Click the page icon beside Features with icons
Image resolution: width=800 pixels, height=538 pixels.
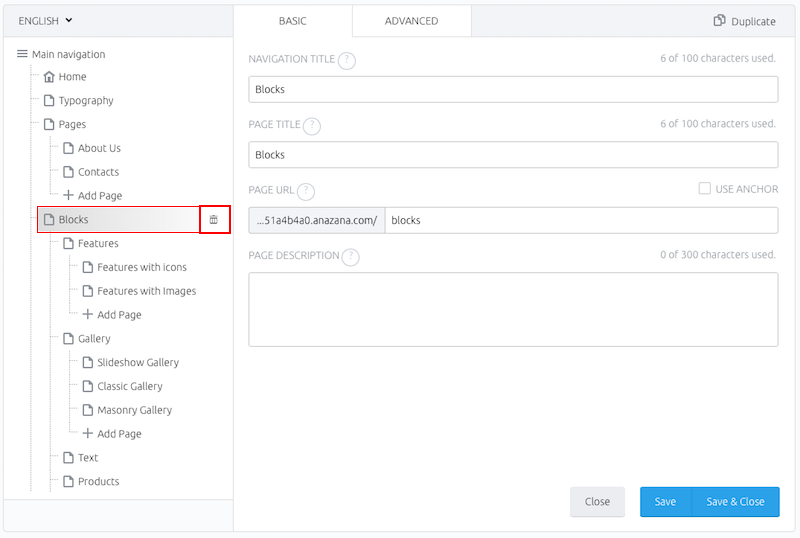[x=88, y=267]
